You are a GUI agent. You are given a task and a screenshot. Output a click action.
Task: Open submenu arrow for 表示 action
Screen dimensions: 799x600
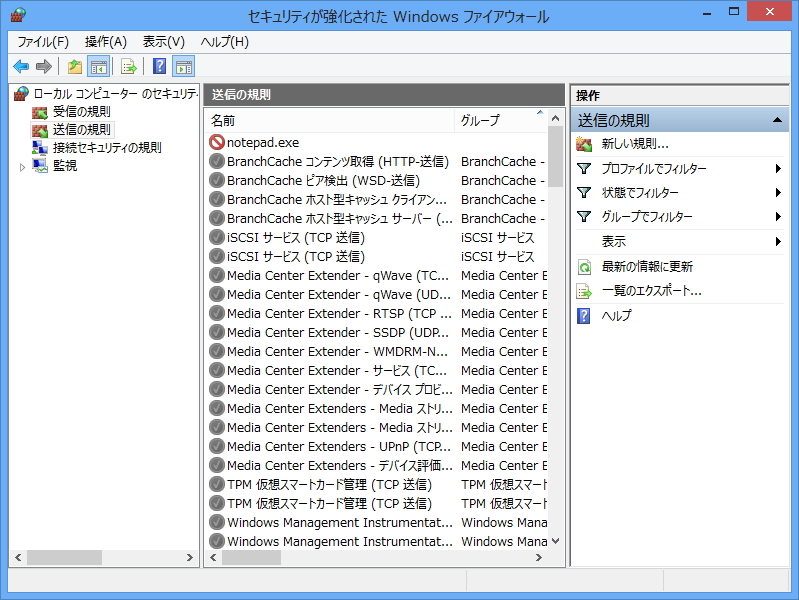(778, 241)
